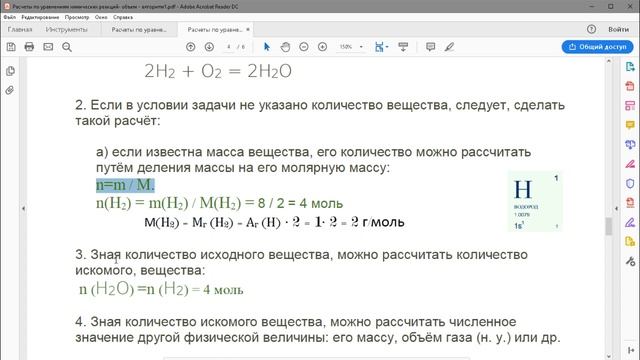Open Combine Files tool in sidebar
The image size is (640, 360).
point(630,144)
